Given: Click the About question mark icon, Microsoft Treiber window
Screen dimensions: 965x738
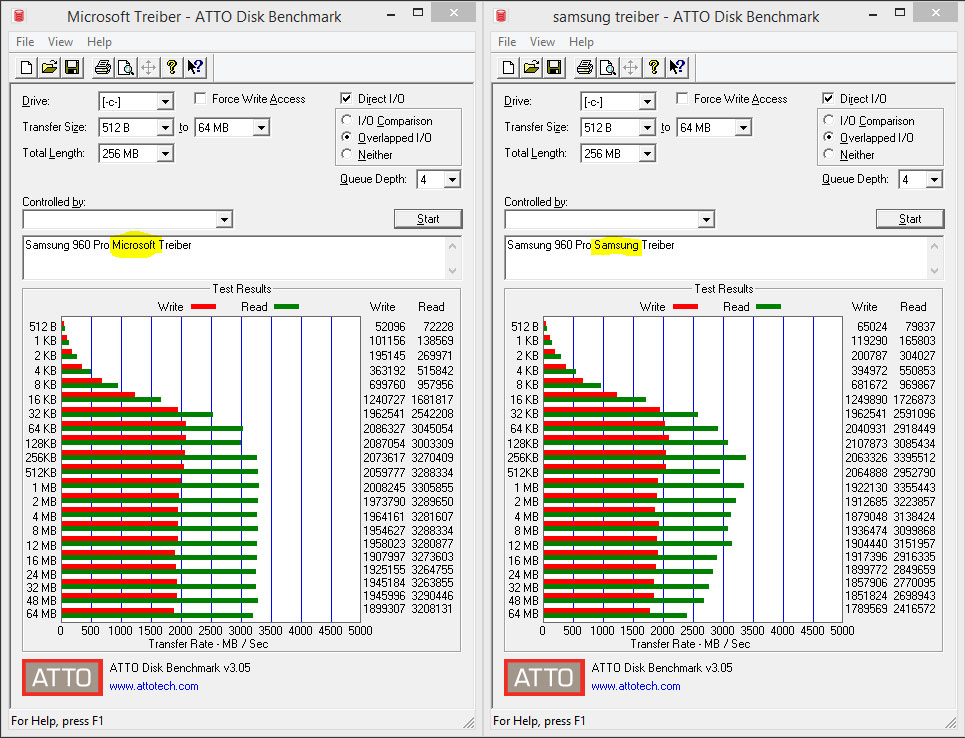Looking at the screenshot, I should (x=172, y=67).
